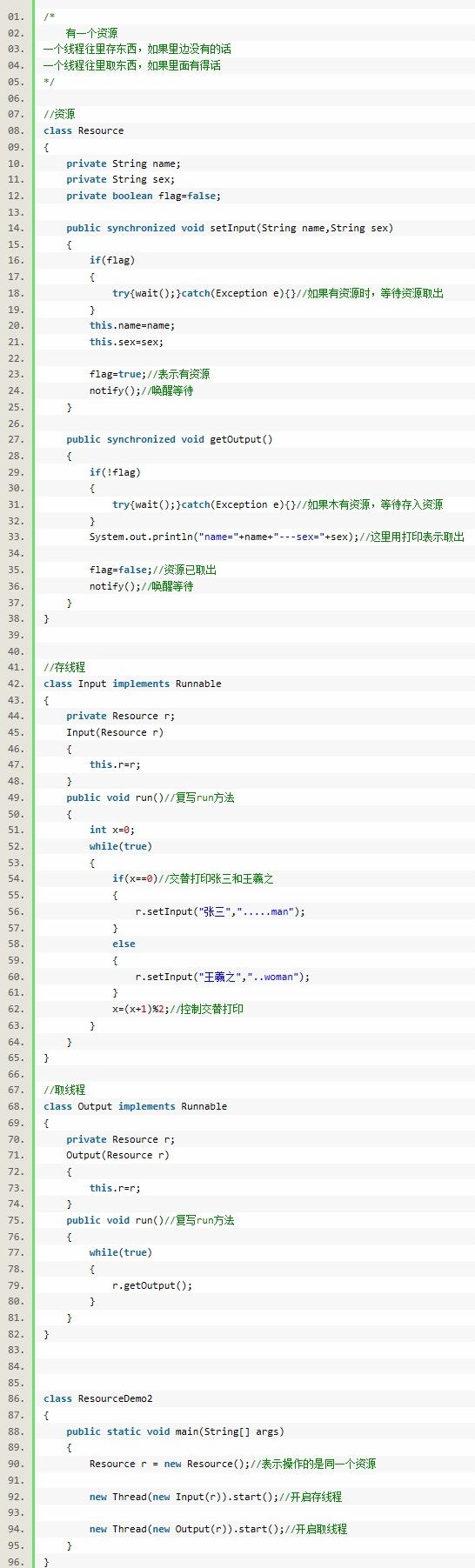Click 'class Input implements Runnable' line
Viewport: 475px width, 1568px height.
pyautogui.click(x=132, y=684)
